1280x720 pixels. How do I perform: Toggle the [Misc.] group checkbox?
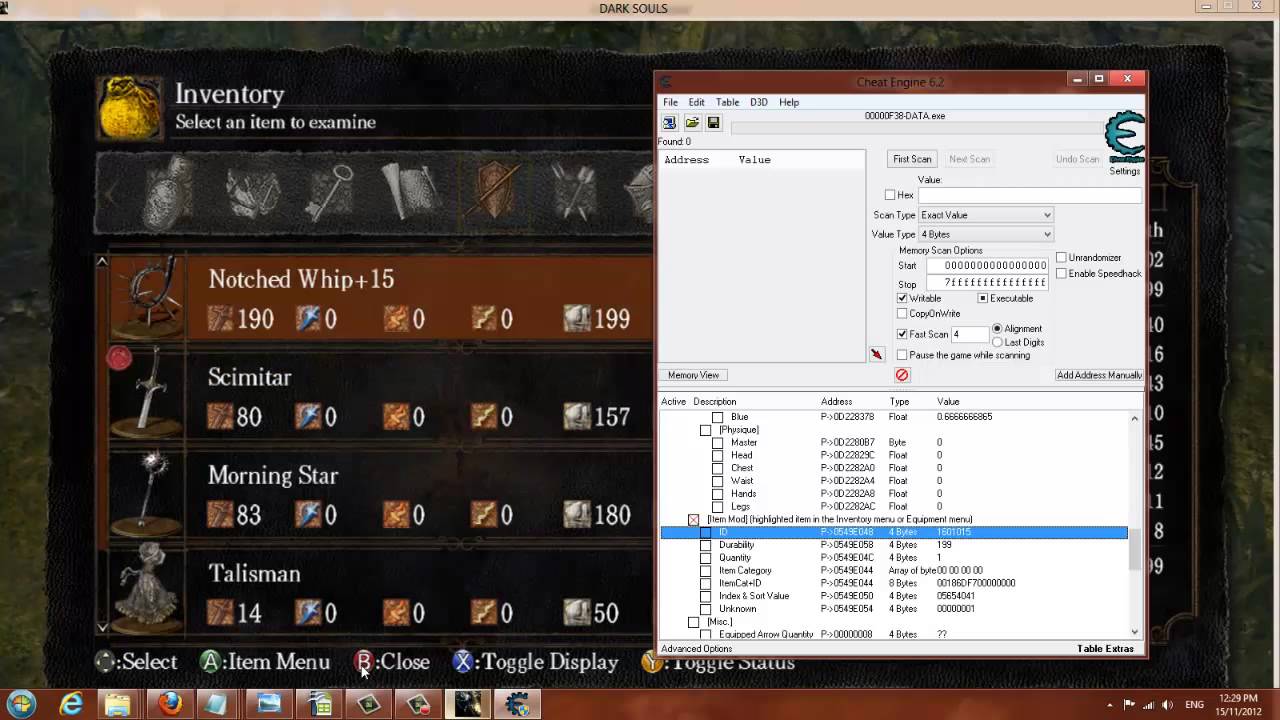tap(694, 622)
